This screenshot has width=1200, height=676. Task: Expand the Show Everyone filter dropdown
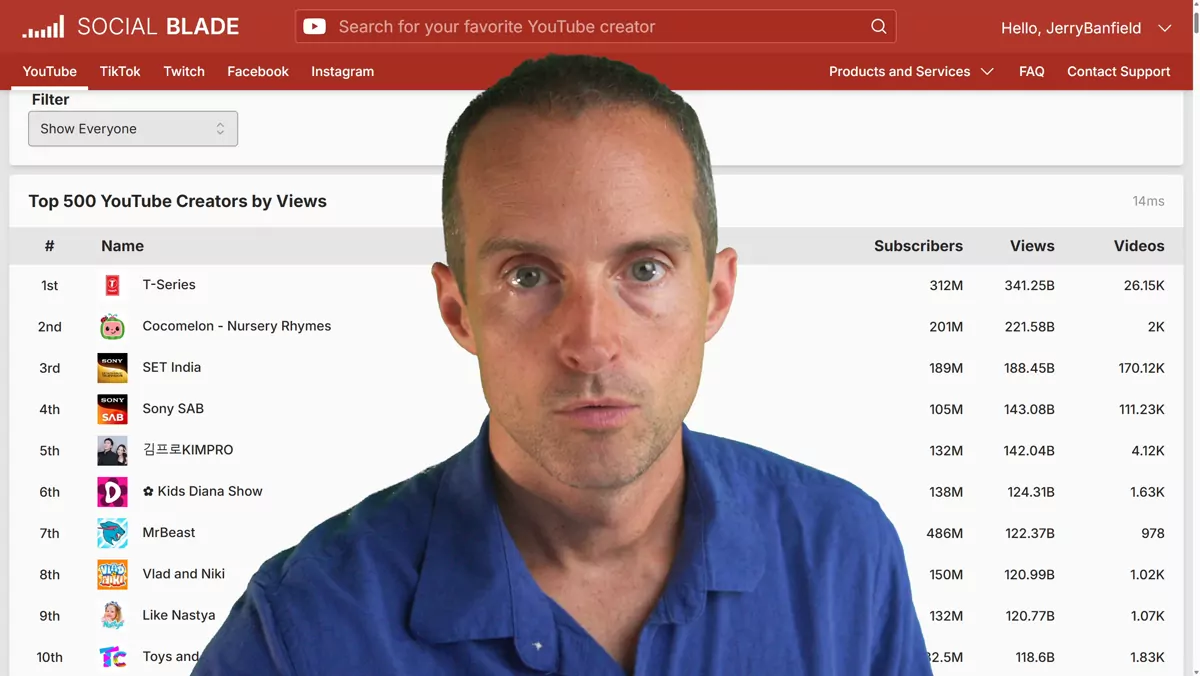coord(133,128)
